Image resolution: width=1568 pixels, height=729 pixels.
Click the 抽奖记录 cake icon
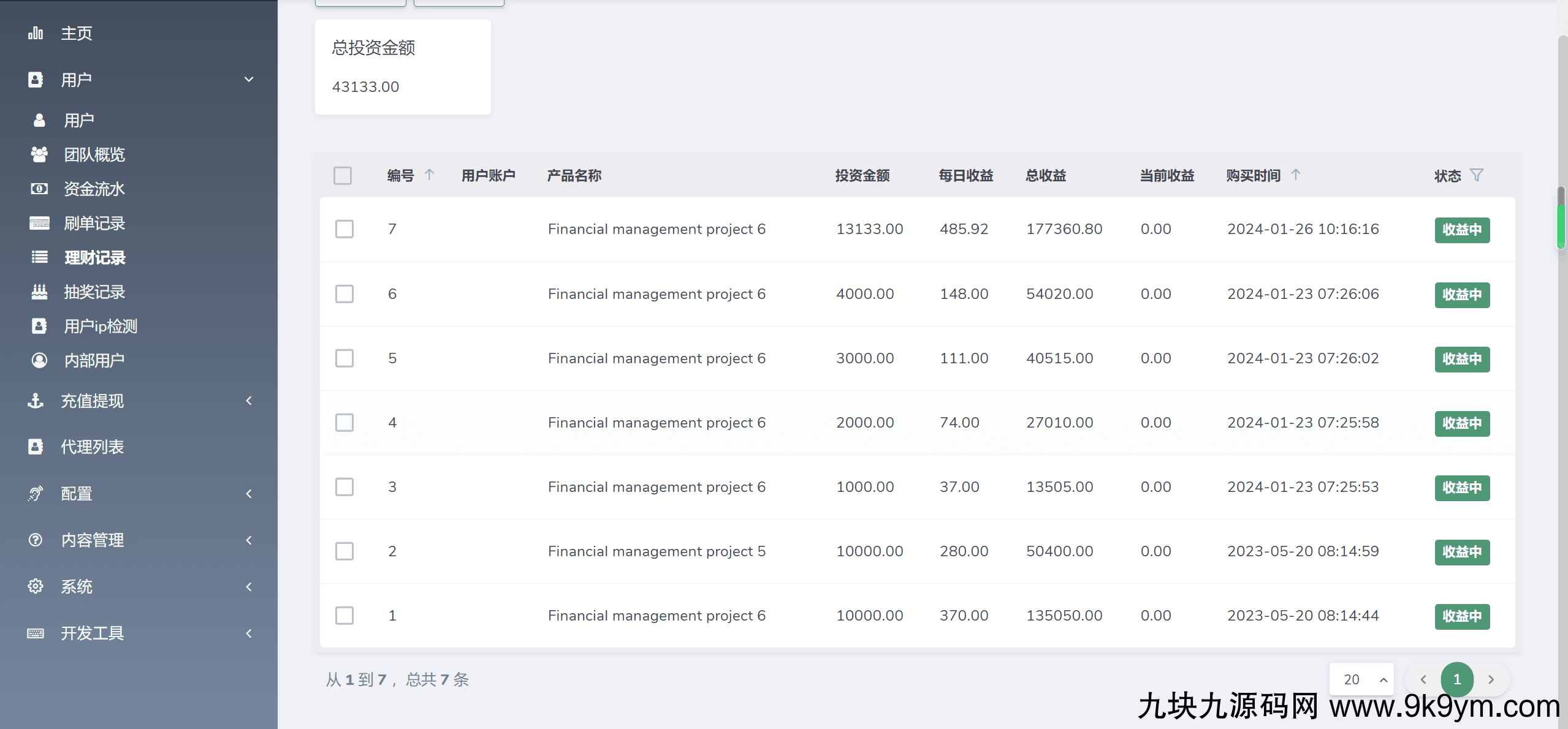tap(39, 292)
